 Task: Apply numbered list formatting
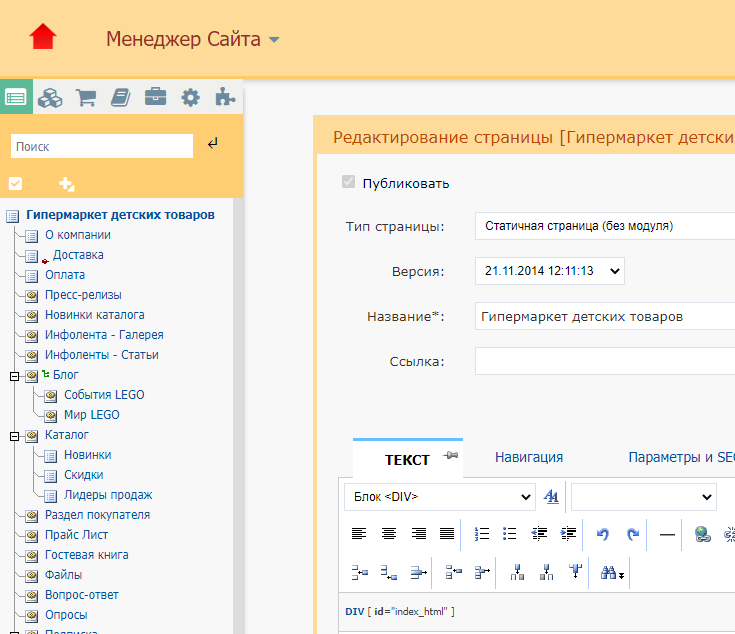click(482, 534)
